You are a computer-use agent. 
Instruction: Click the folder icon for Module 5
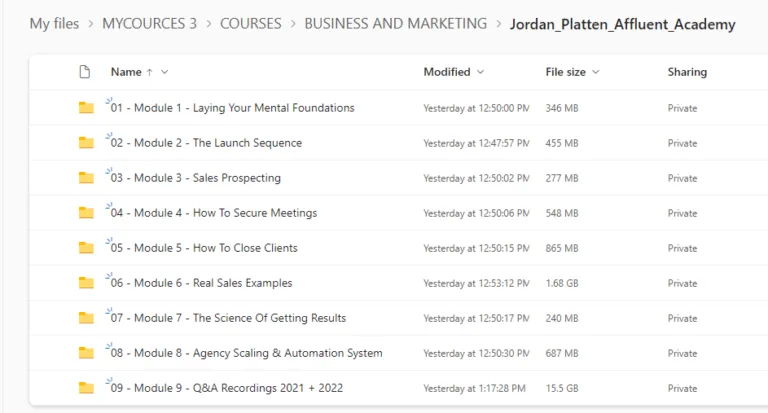click(86, 248)
